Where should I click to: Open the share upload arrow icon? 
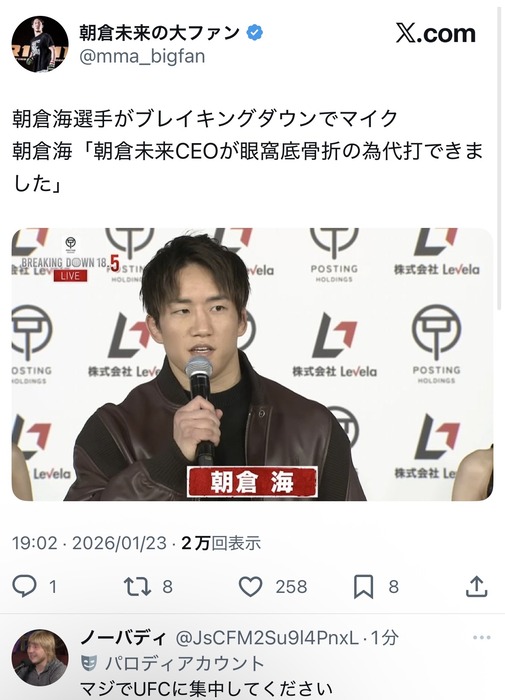(476, 586)
